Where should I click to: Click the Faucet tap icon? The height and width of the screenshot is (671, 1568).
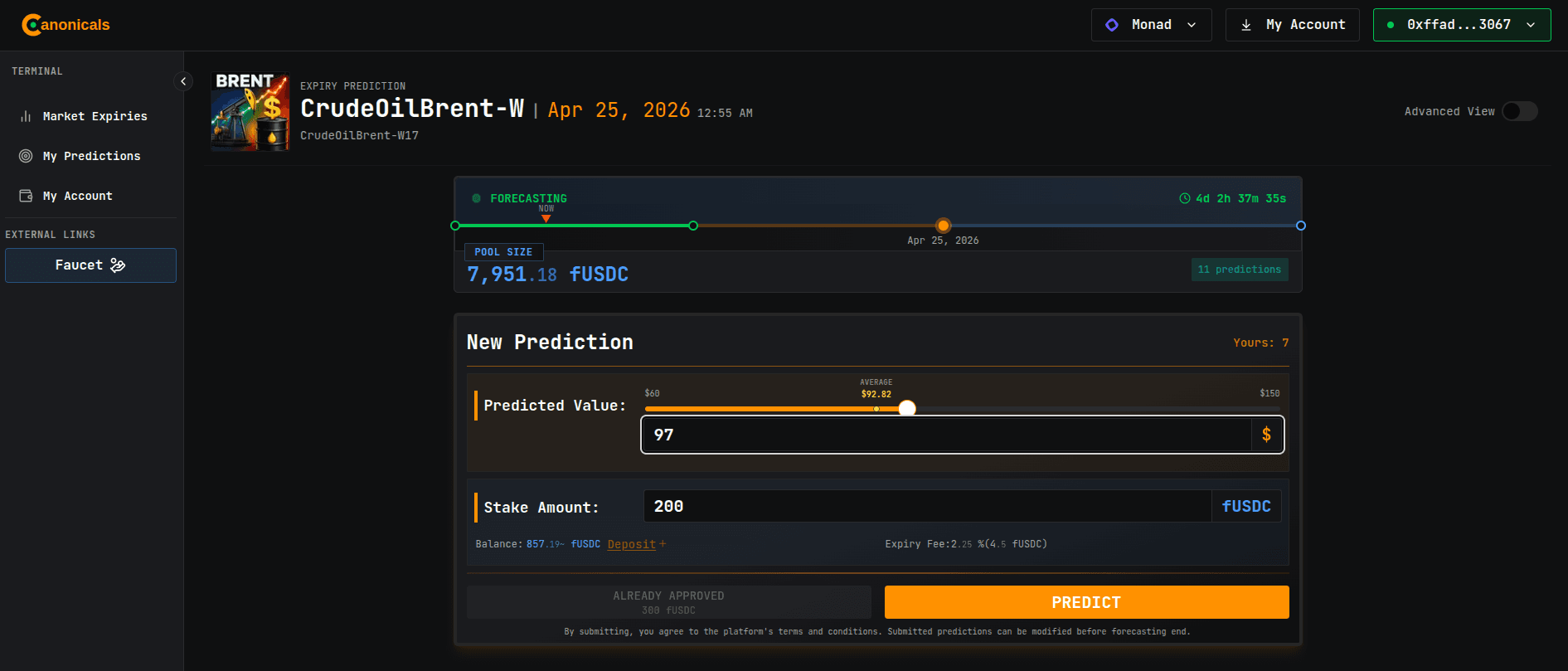pyautogui.click(x=116, y=265)
